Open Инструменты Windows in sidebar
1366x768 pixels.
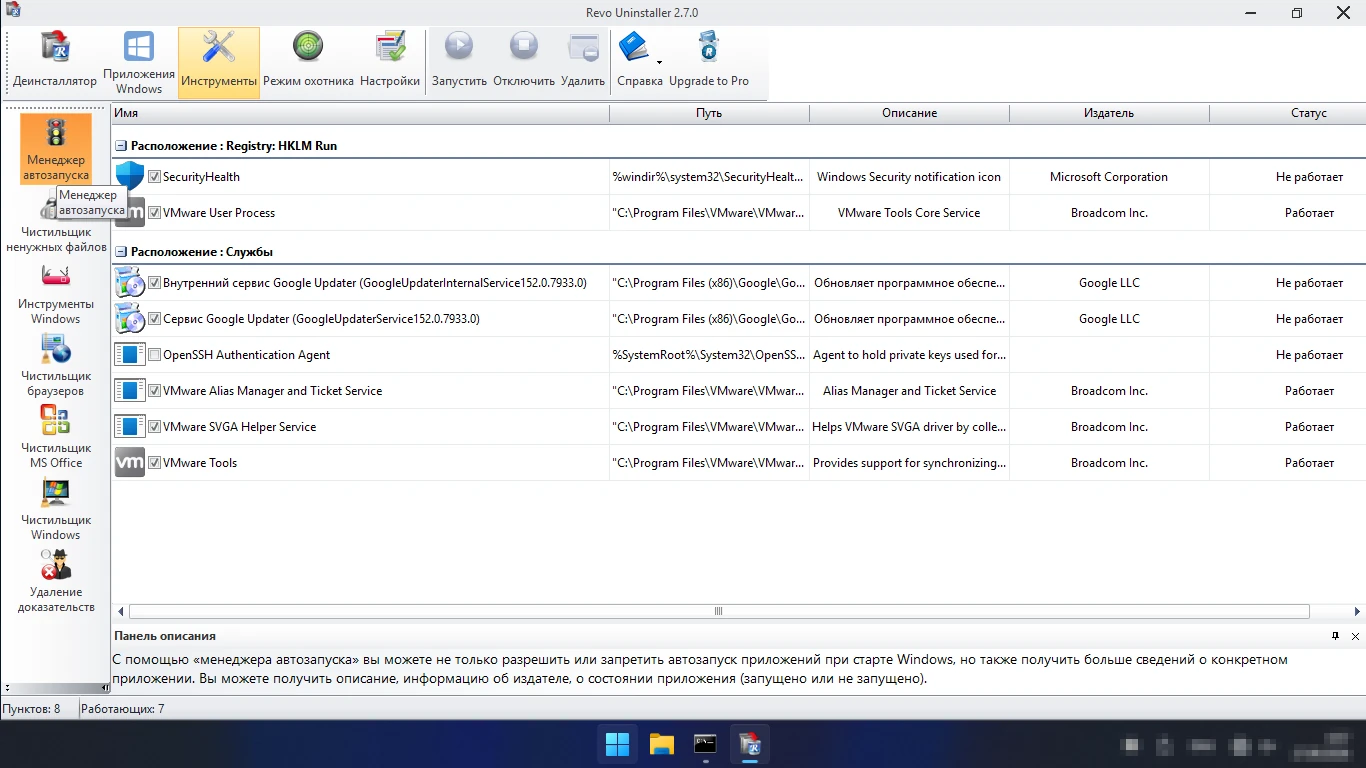(x=56, y=293)
